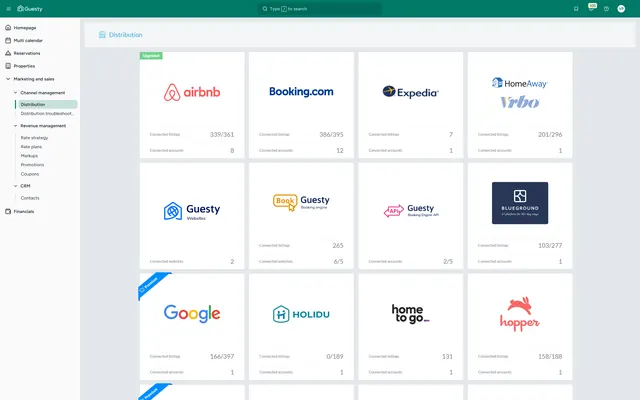Click the Multi calendar icon in the sidebar
Image resolution: width=640 pixels, height=400 pixels.
pos(8,40)
